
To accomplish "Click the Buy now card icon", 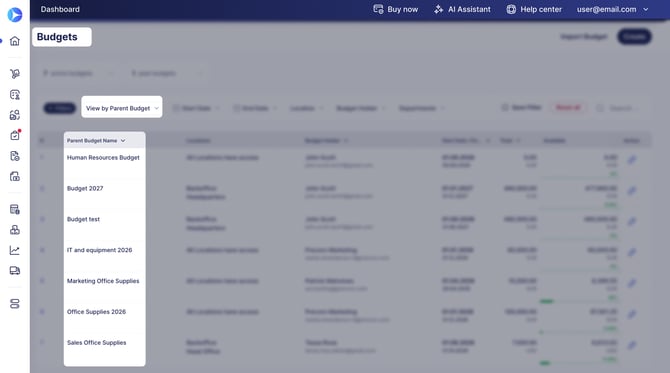I will pyautogui.click(x=378, y=9).
